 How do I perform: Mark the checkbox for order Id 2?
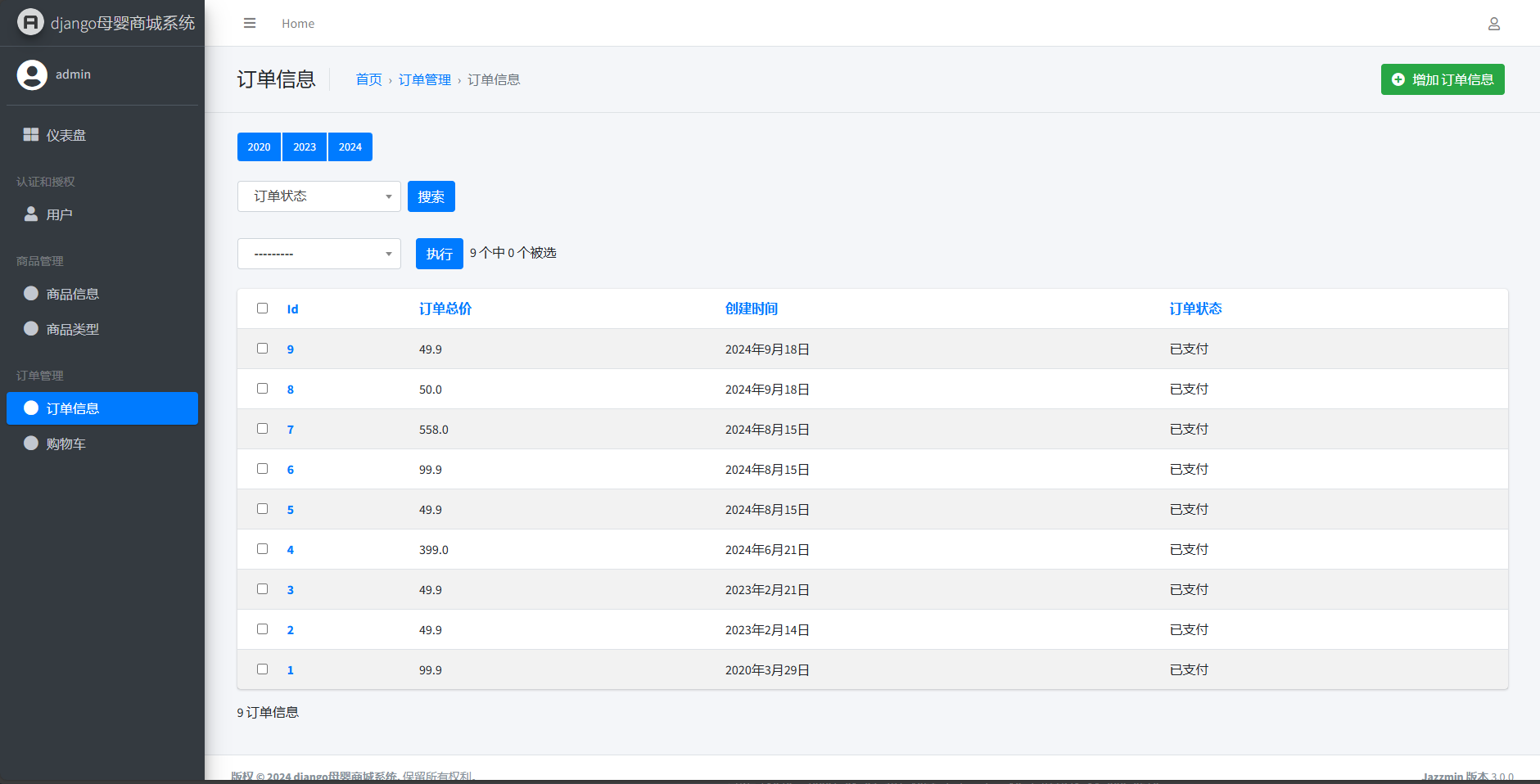(x=262, y=629)
